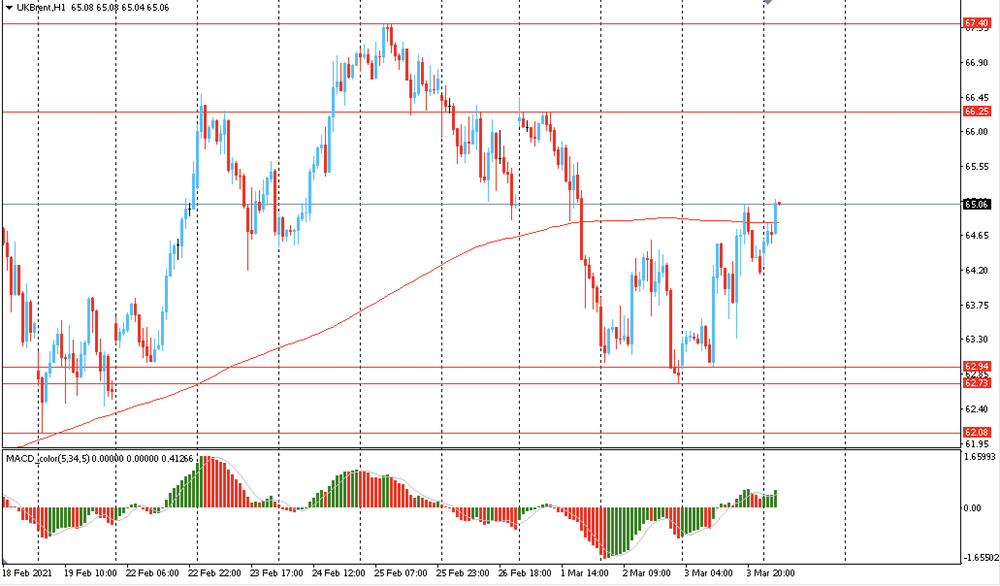Click the 22 Feb 06:00 time label
Viewport: 1000px width, 586px height.
click(152, 573)
